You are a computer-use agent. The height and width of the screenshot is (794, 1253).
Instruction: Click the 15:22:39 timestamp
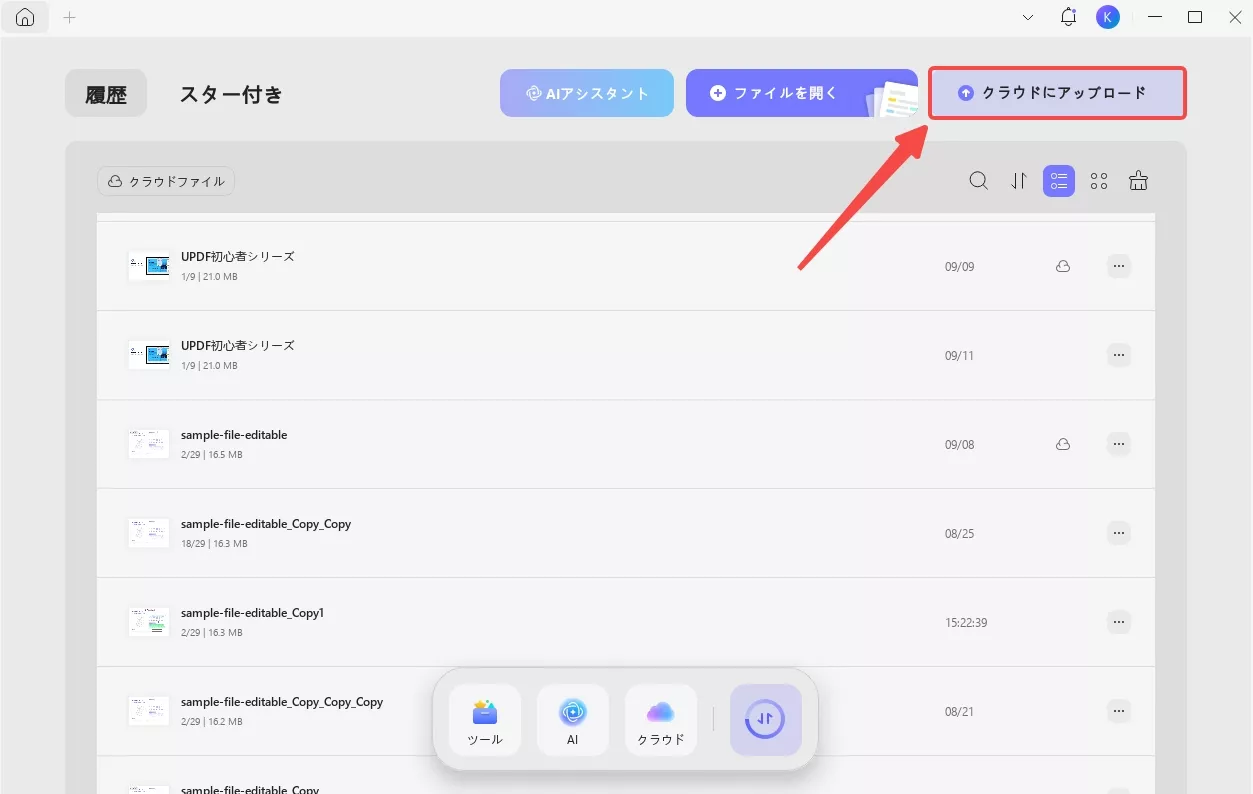click(x=966, y=622)
